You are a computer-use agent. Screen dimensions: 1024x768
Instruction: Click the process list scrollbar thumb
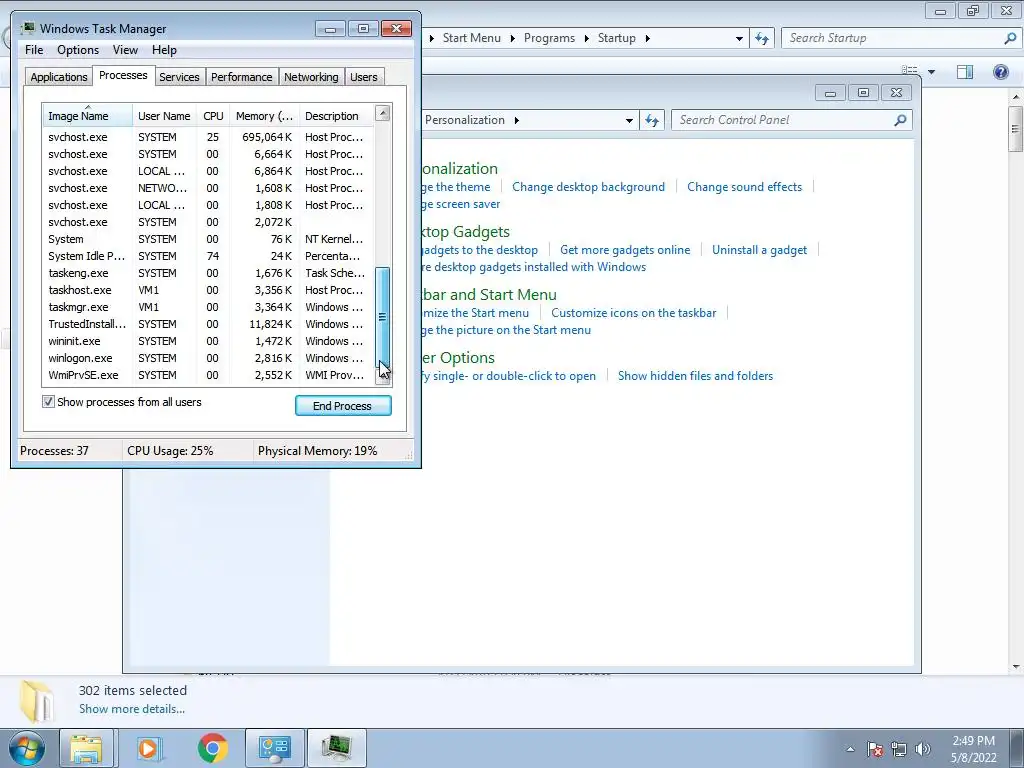coord(383,317)
